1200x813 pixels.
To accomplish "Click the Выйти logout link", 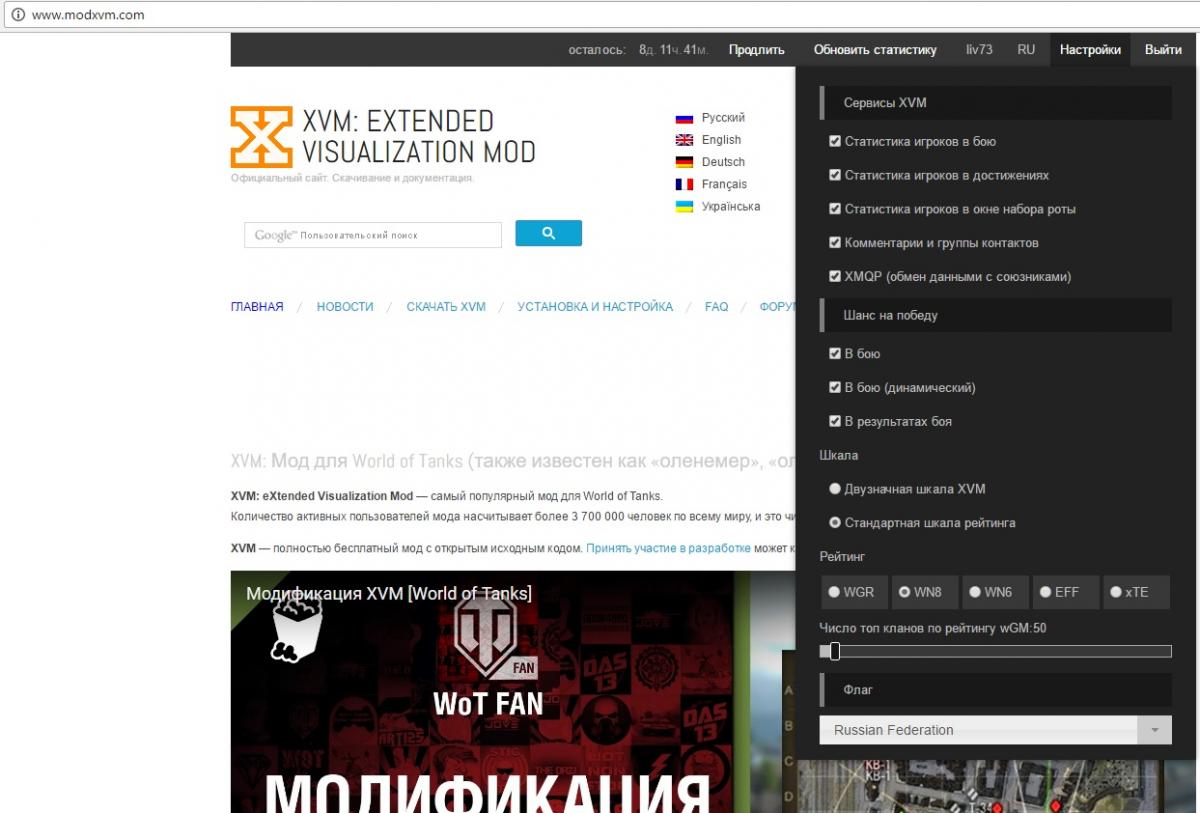I will click(x=1163, y=49).
